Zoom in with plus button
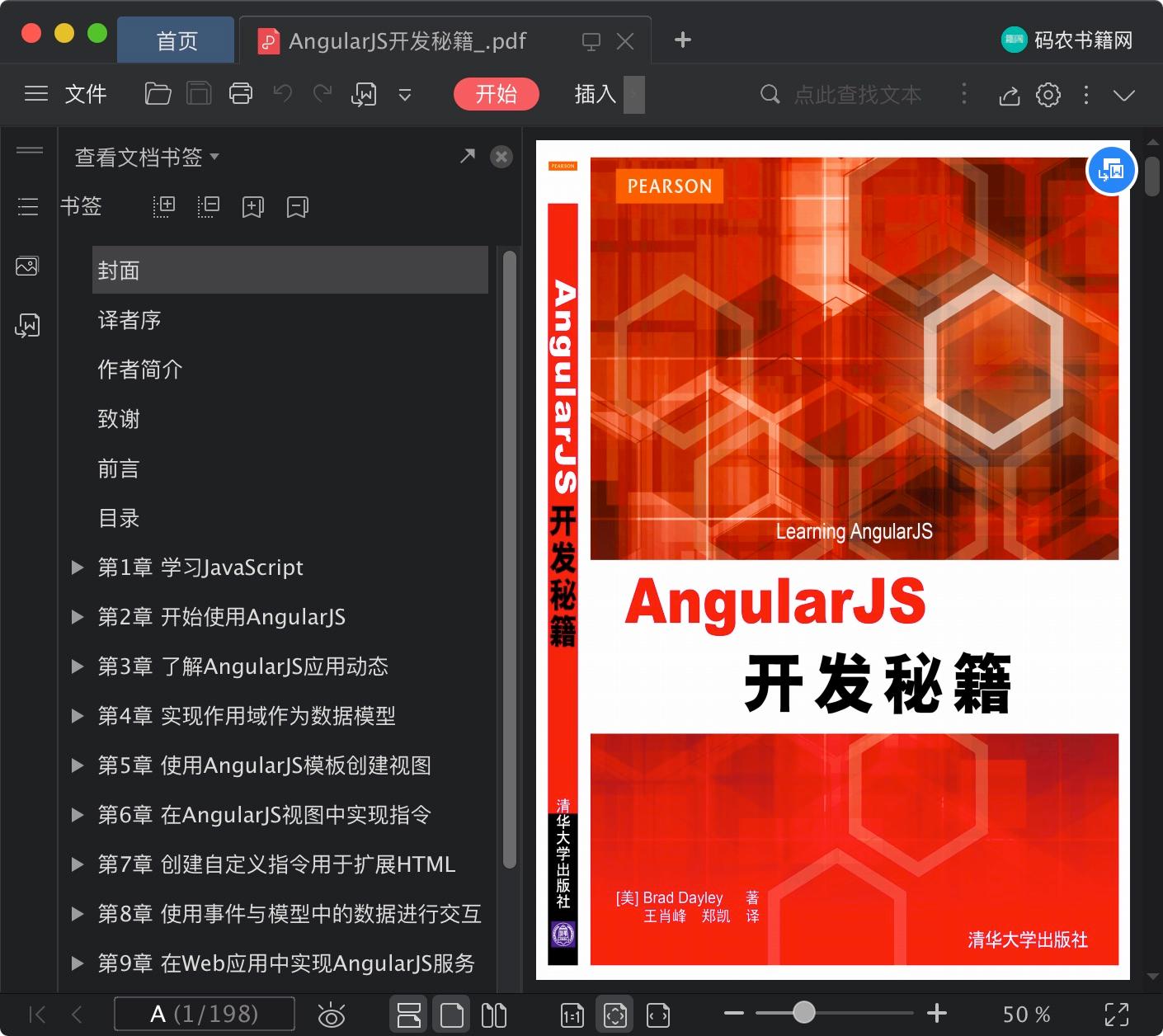Image resolution: width=1163 pixels, height=1036 pixels. click(x=936, y=1014)
